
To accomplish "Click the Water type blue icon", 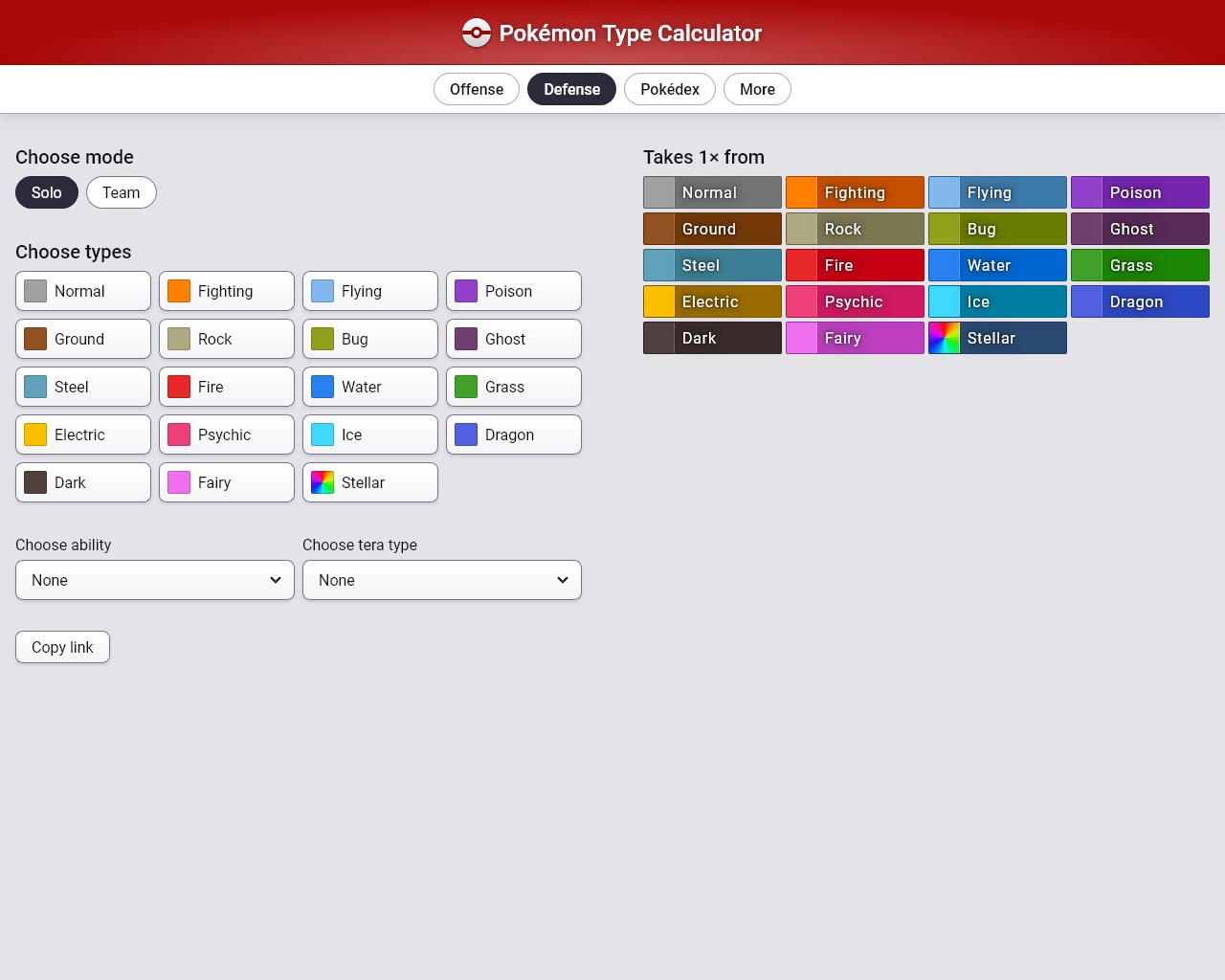I will pos(323,387).
